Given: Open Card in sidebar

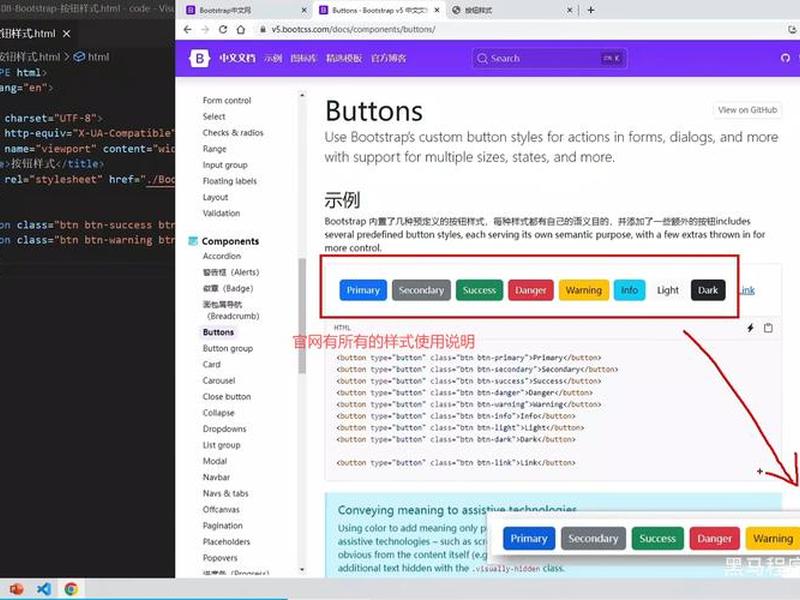Looking at the screenshot, I should pyautogui.click(x=211, y=364).
